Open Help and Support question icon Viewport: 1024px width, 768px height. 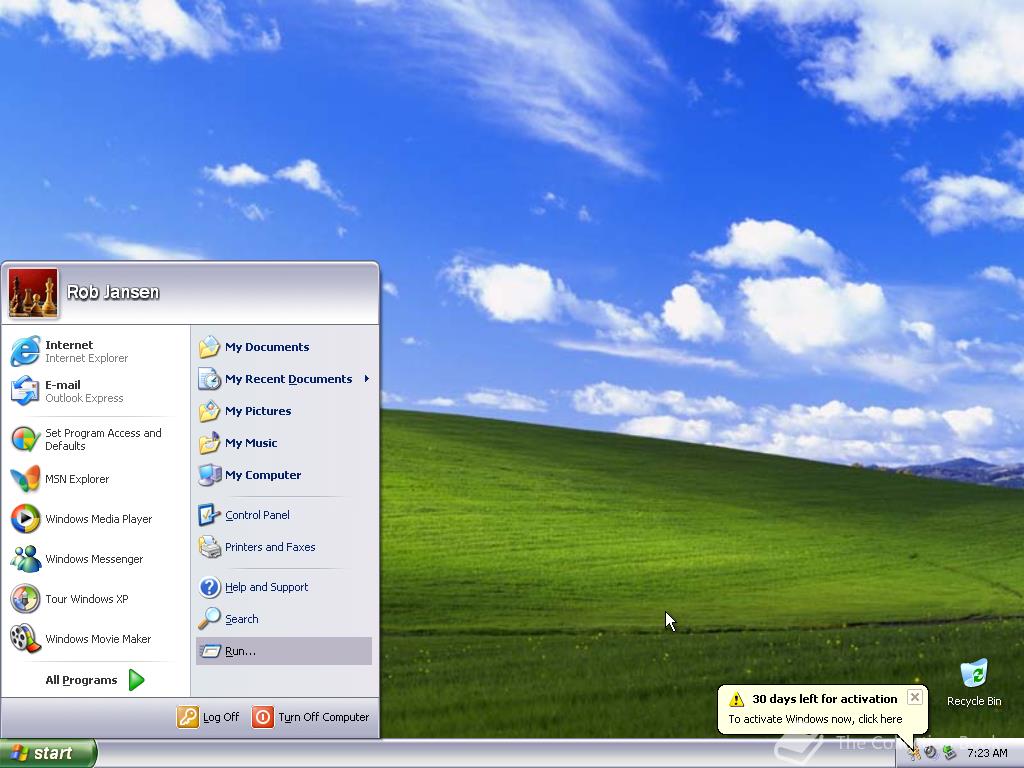tap(210, 587)
